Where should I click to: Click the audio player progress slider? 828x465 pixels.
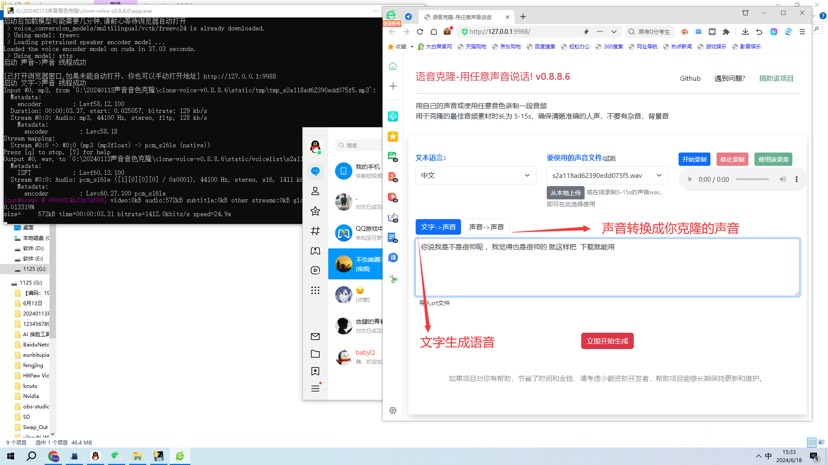click(753, 180)
